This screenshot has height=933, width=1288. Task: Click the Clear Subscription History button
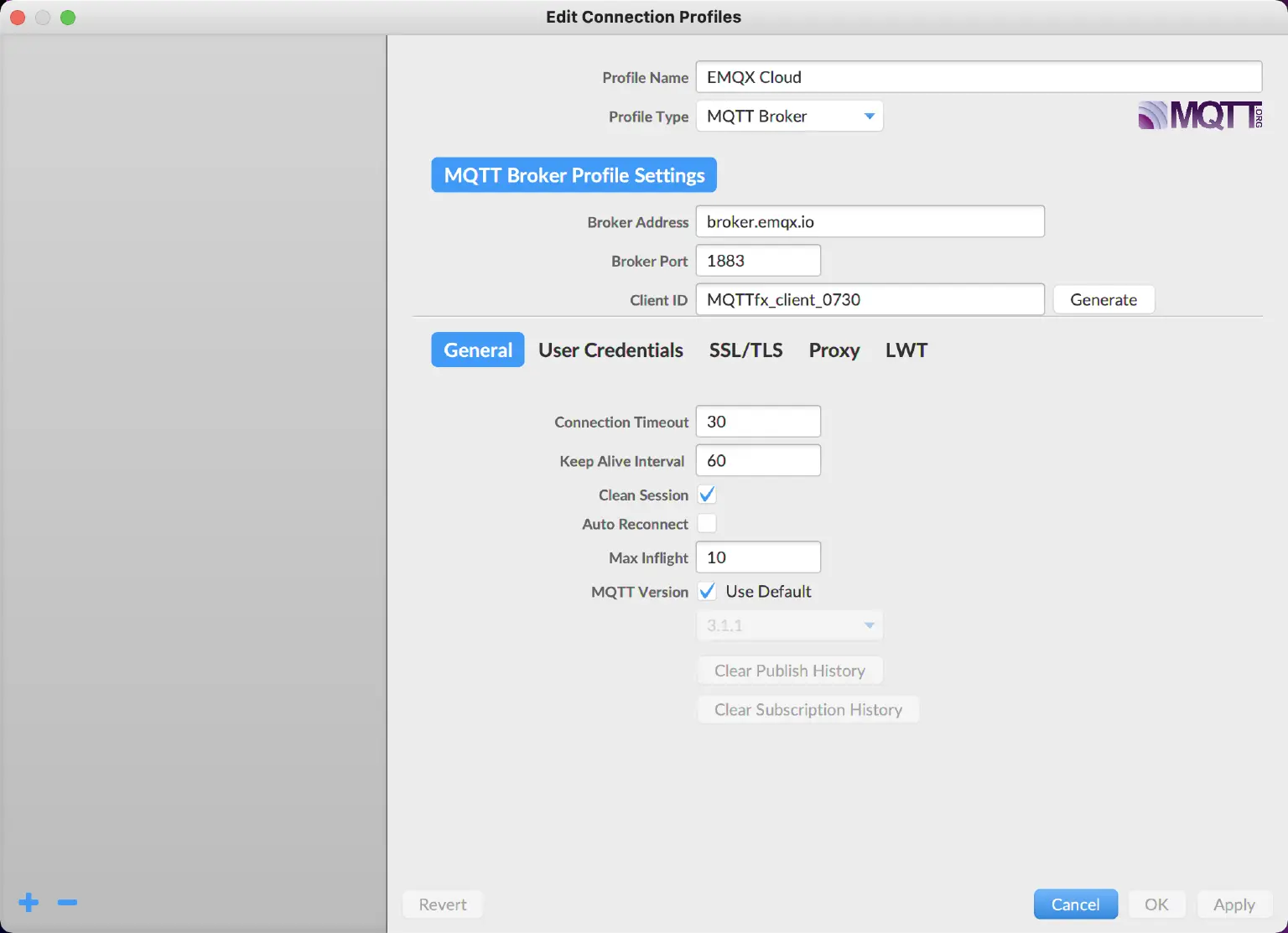pyautogui.click(x=808, y=709)
